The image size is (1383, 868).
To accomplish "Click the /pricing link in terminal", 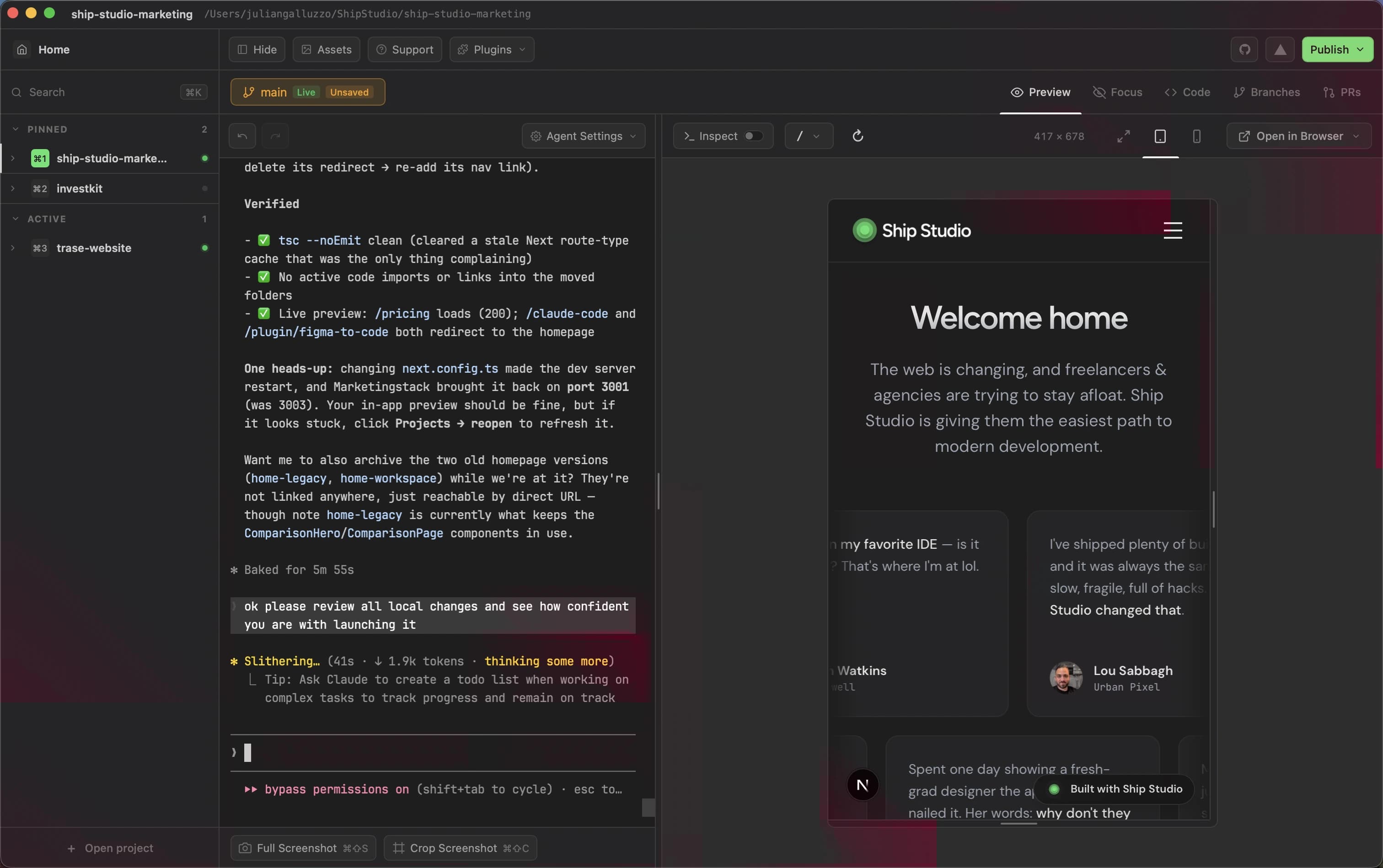I will [x=402, y=313].
